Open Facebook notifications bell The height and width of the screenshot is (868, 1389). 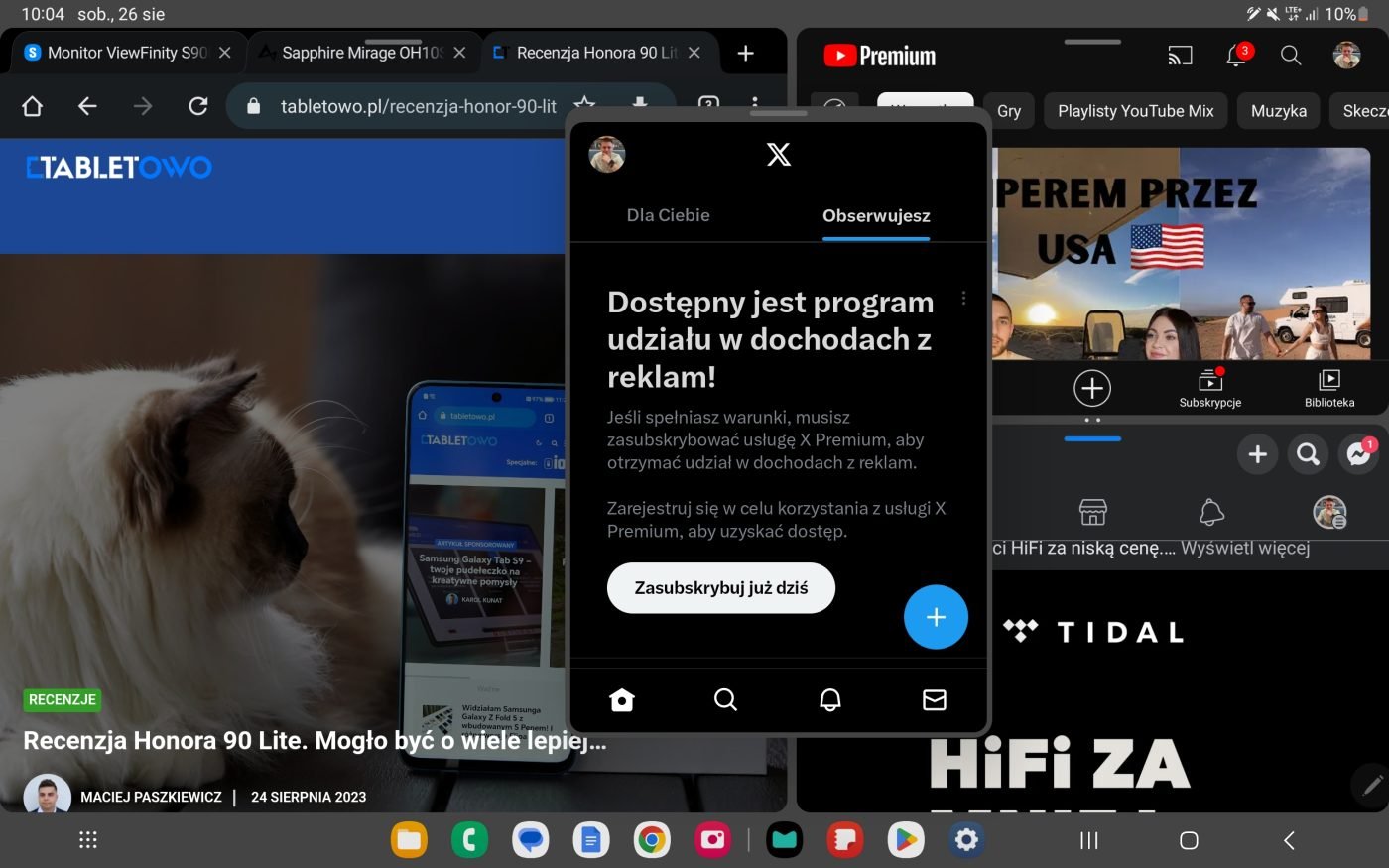1211,512
